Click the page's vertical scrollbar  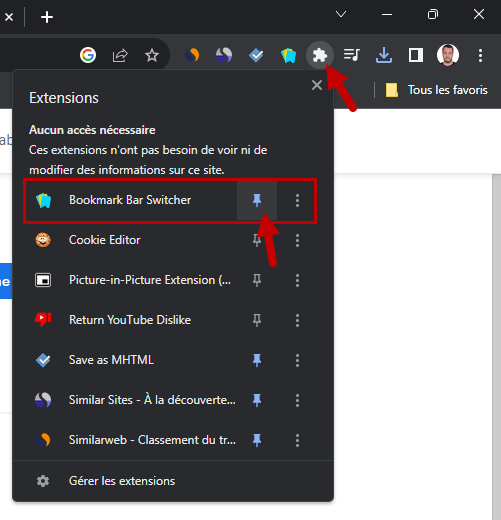496,347
